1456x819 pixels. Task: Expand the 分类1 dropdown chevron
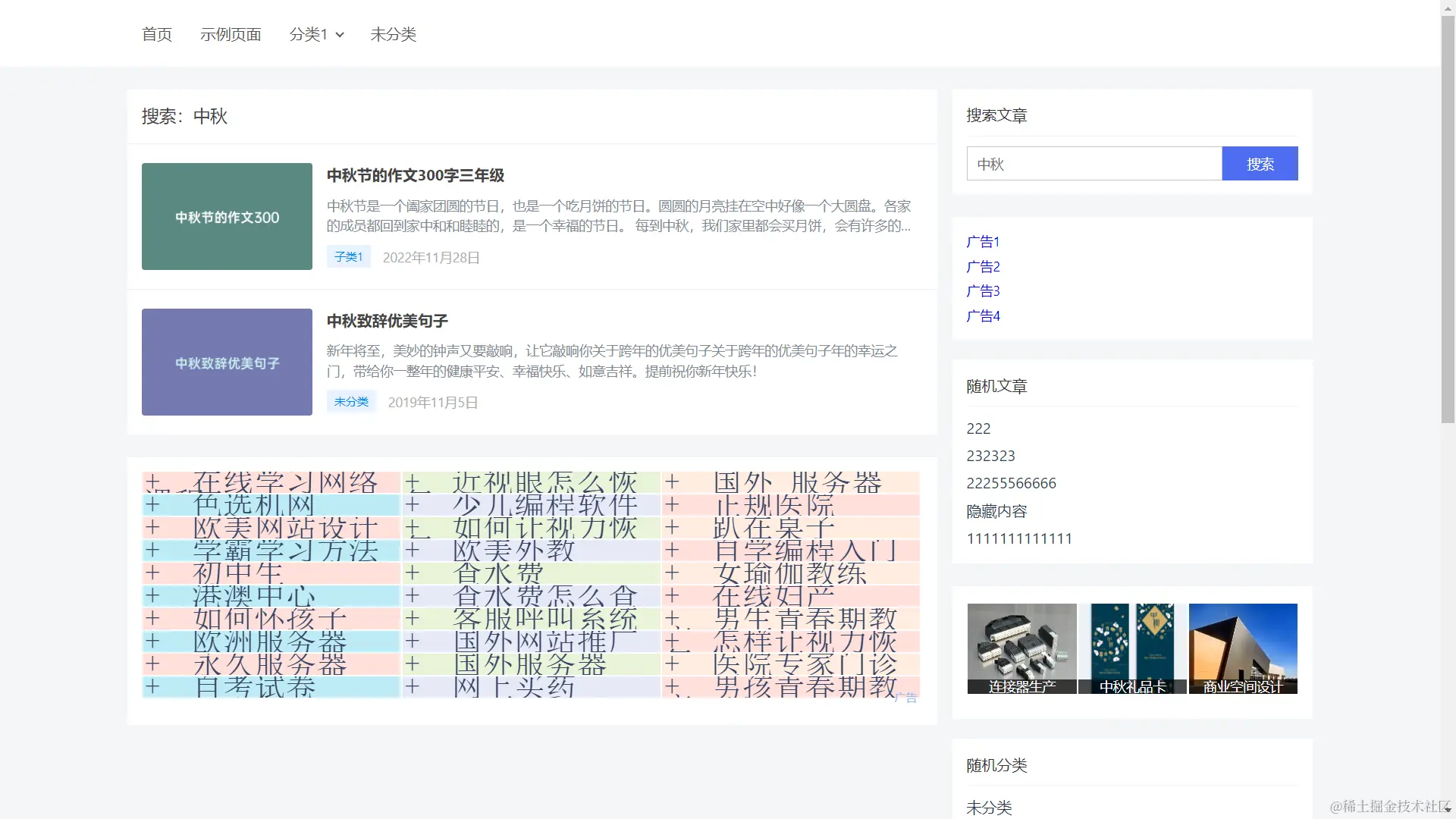click(340, 35)
